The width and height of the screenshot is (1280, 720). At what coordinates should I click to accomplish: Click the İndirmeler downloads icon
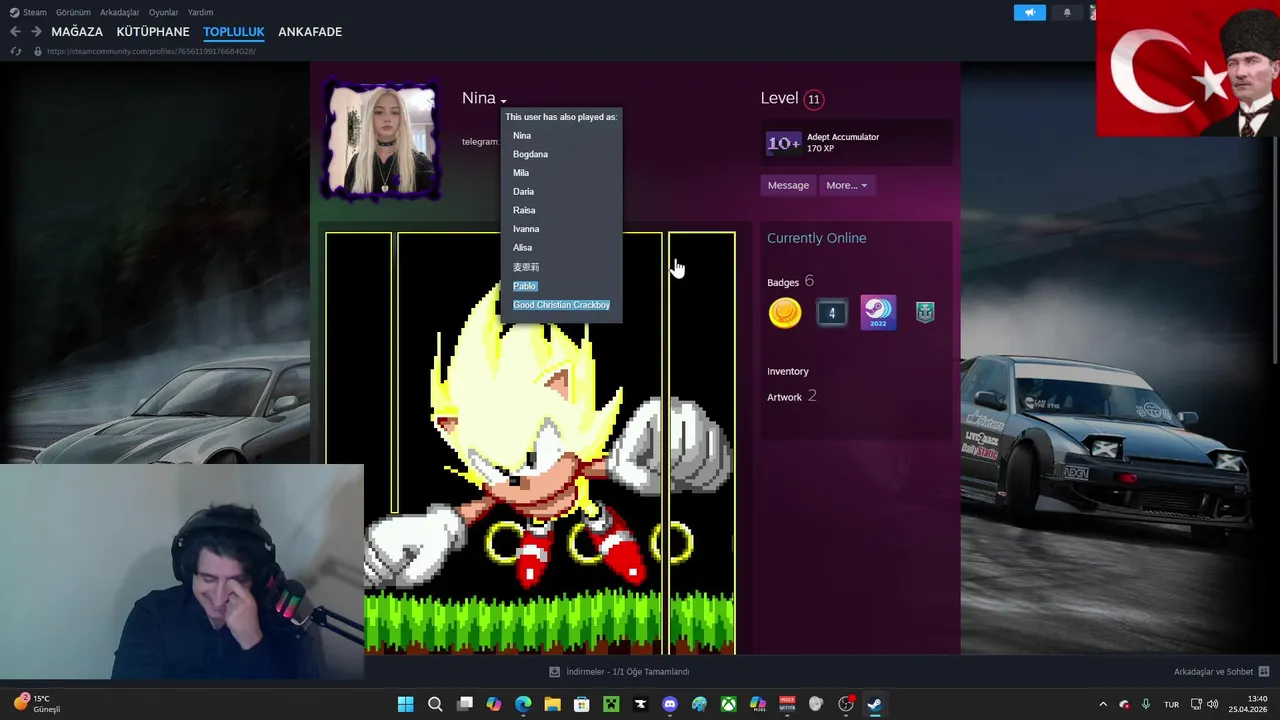(x=554, y=672)
